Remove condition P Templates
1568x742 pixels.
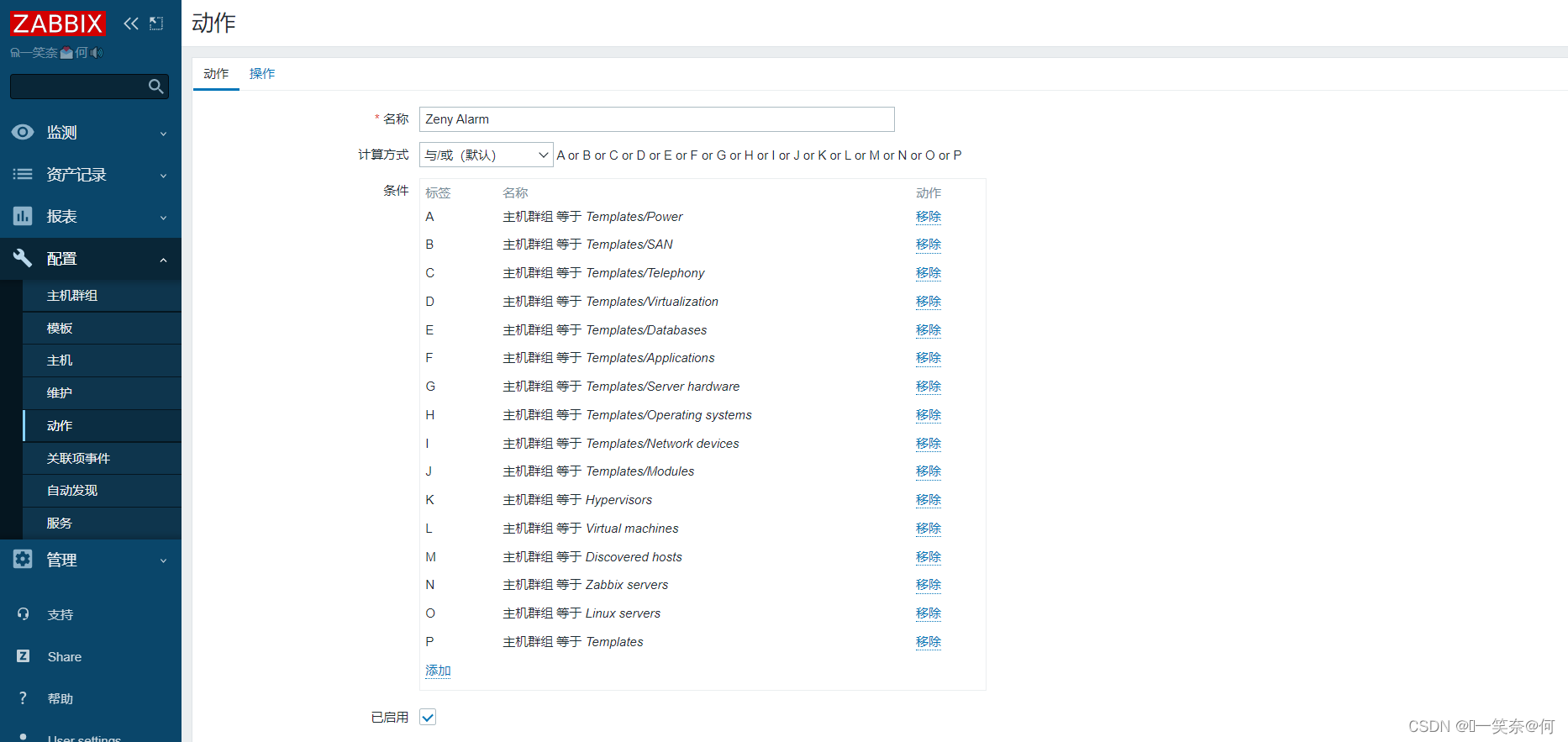pos(928,642)
